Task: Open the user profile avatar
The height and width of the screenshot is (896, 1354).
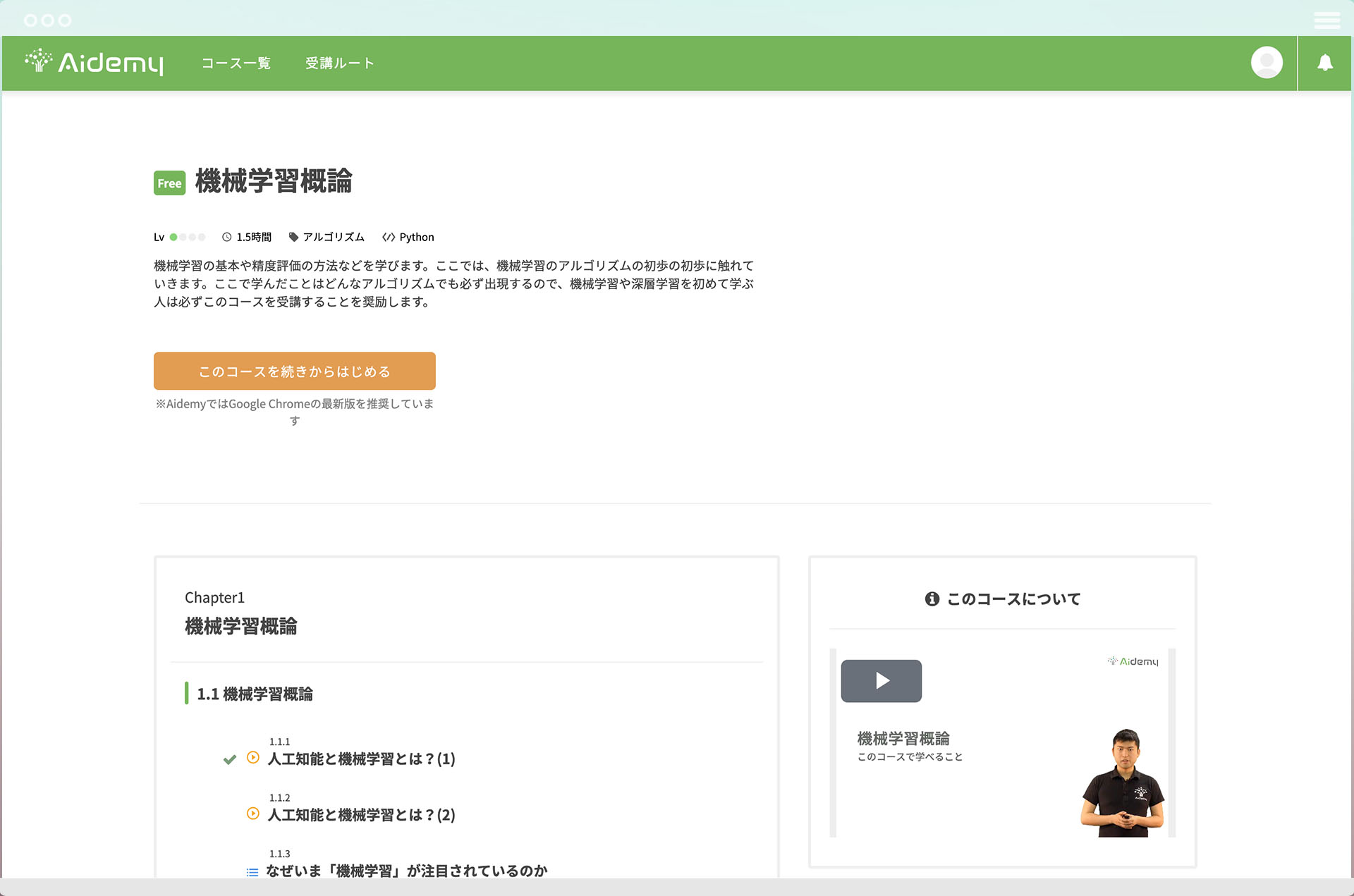Action: [1267, 63]
